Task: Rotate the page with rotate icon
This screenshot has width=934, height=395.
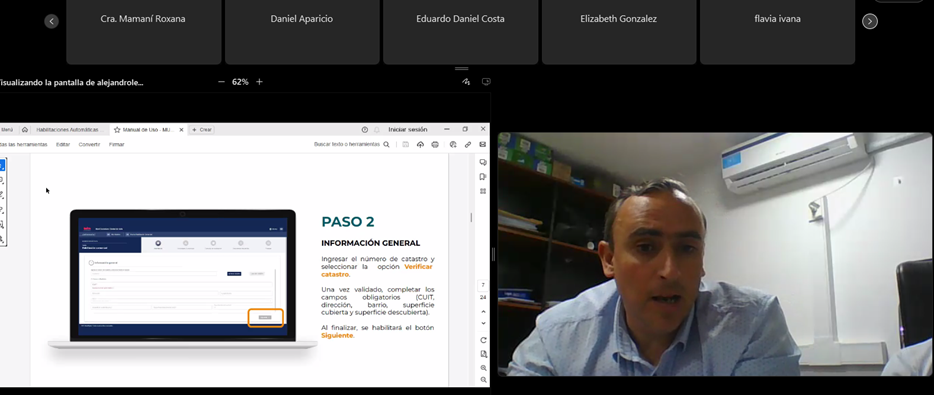Action: [x=484, y=340]
